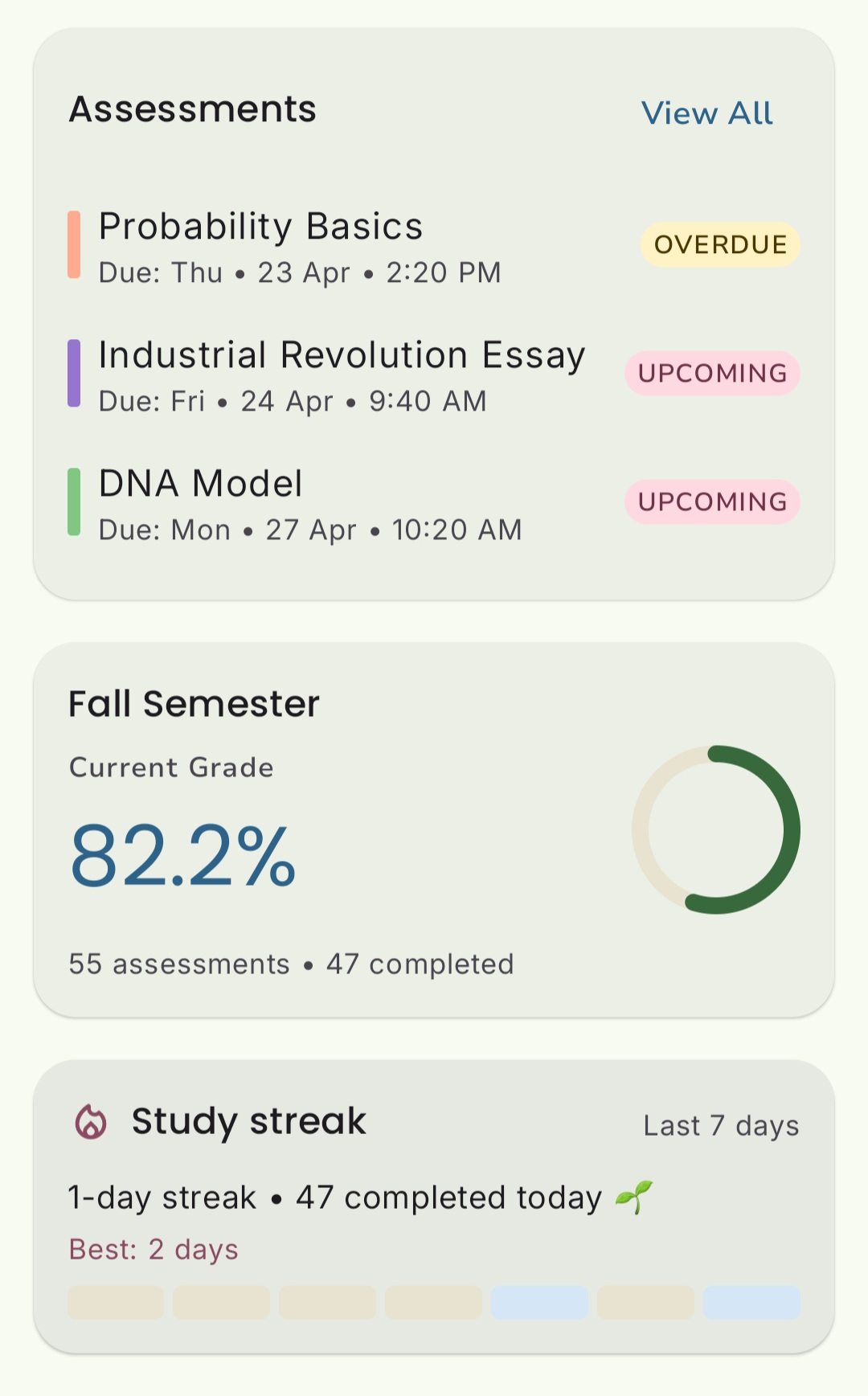Tap UPCOMING badge for Industrial Revolution Essay

712,373
